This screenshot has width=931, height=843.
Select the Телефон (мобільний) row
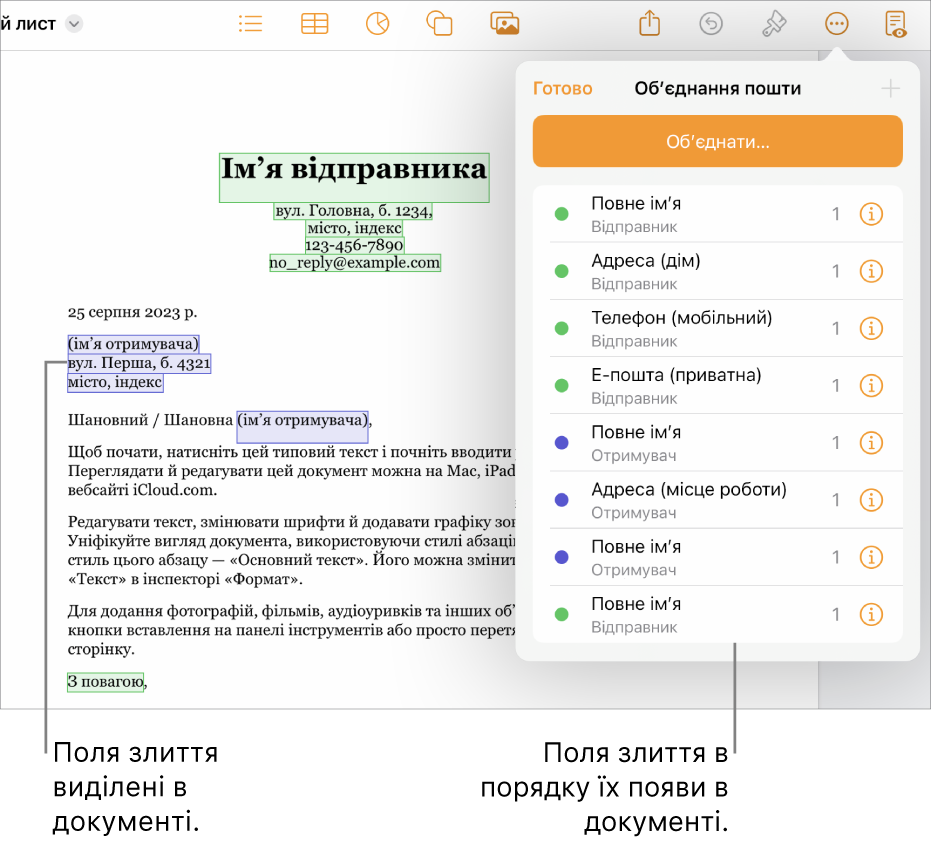(718, 328)
